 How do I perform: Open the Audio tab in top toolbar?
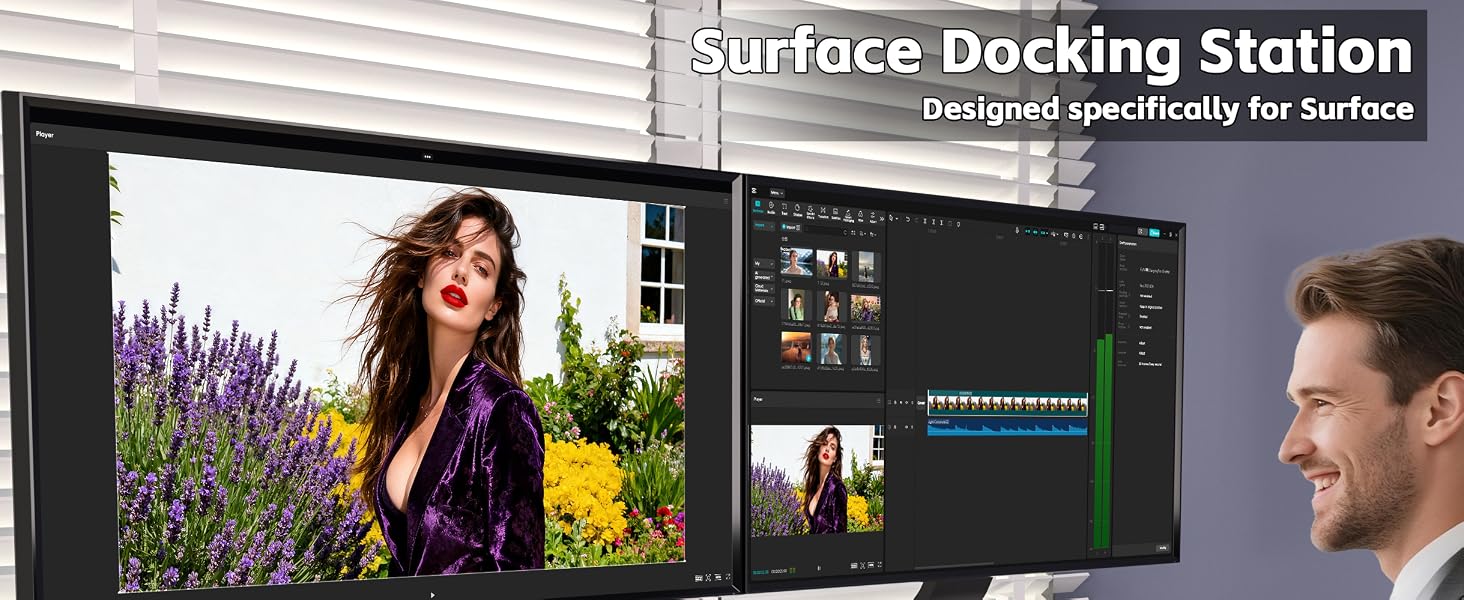coord(771,207)
